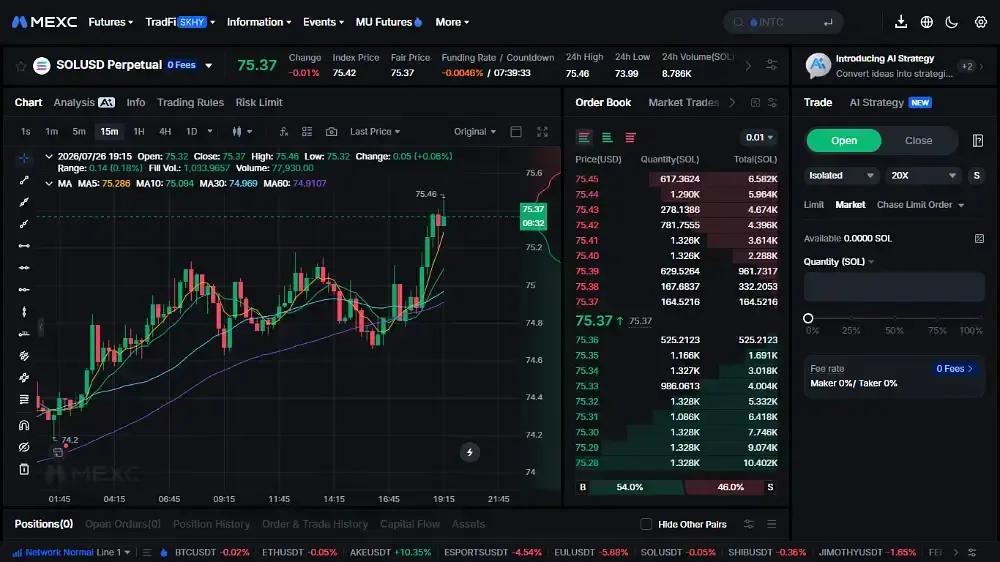Open the Original chart type dropdown
This screenshot has height=562, width=1000.
(474, 131)
